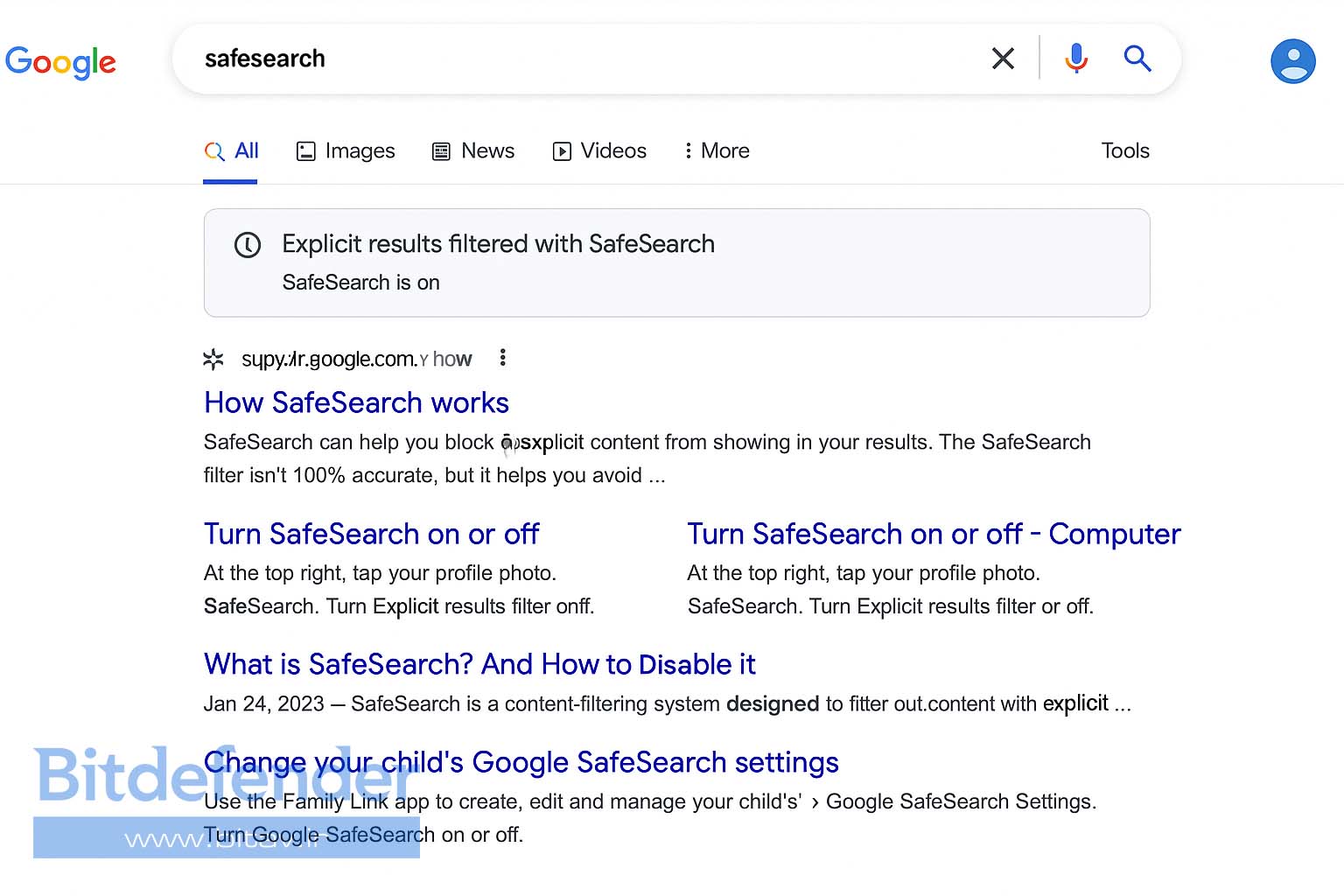Image resolution: width=1344 pixels, height=896 pixels.
Task: Expand the More search options menu
Action: 717,150
